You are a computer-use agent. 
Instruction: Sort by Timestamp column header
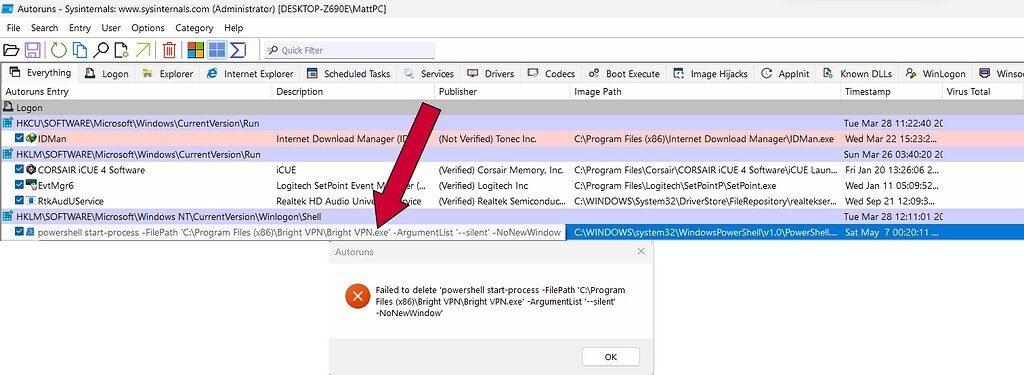pyautogui.click(x=891, y=91)
